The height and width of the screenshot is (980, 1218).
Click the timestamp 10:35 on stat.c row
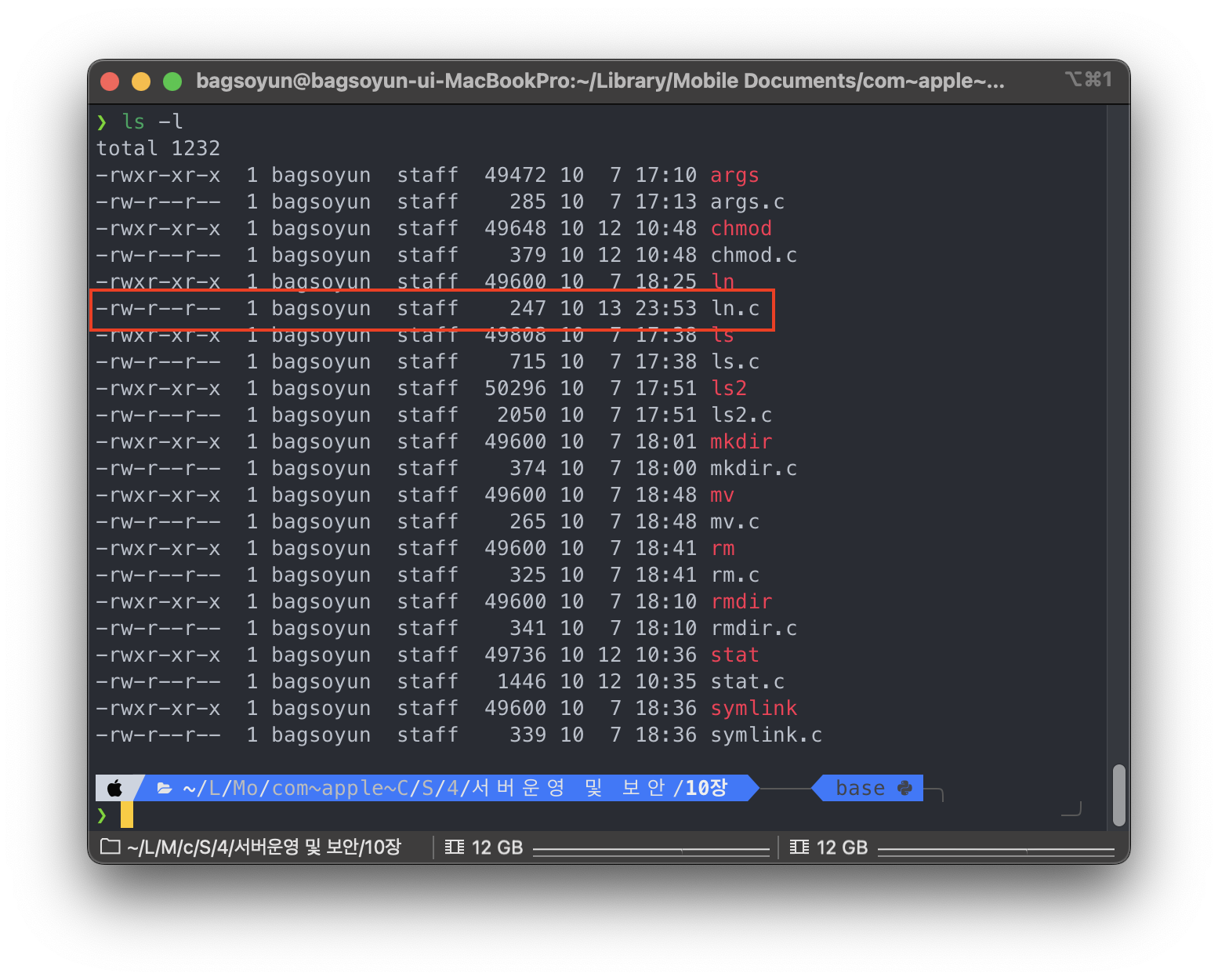[665, 681]
